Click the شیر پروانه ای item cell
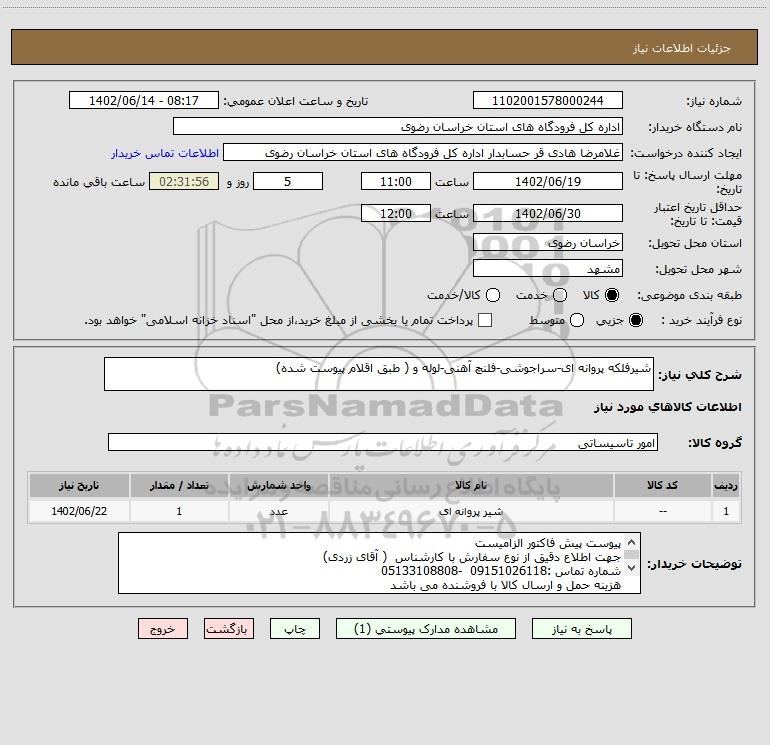The width and height of the screenshot is (770, 745). [x=471, y=511]
